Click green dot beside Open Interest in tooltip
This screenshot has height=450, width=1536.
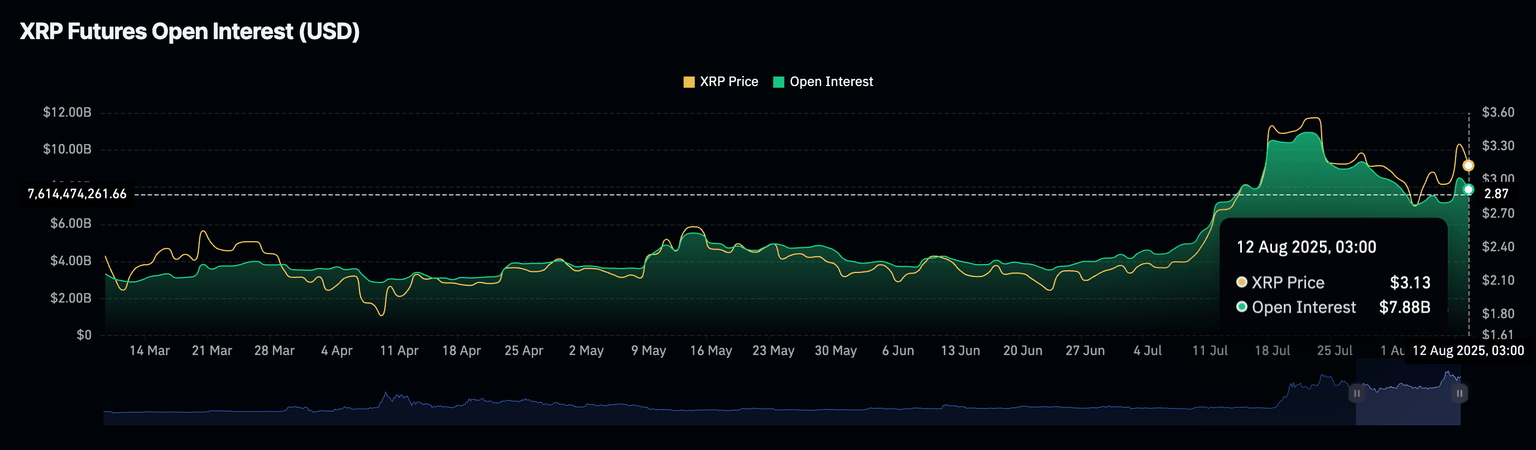point(1242,308)
